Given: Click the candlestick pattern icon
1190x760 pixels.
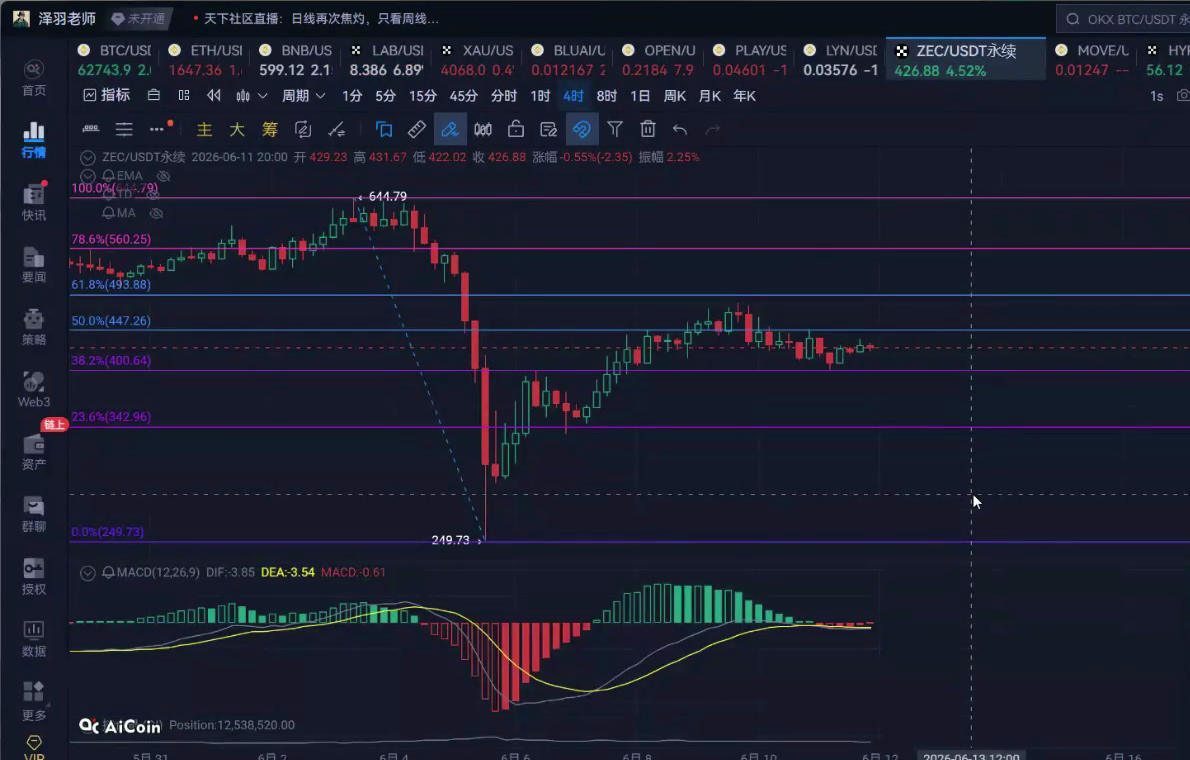Looking at the screenshot, I should click(x=483, y=129).
